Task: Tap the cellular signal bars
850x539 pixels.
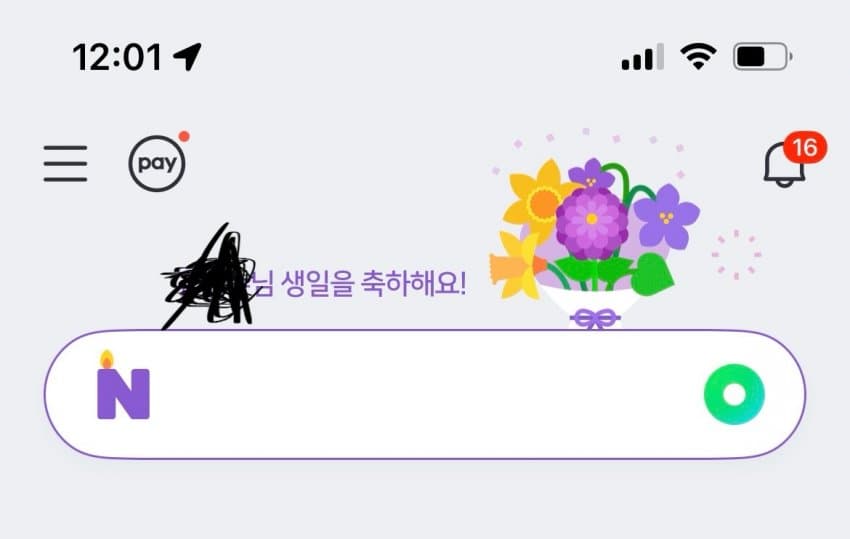Action: coord(642,57)
